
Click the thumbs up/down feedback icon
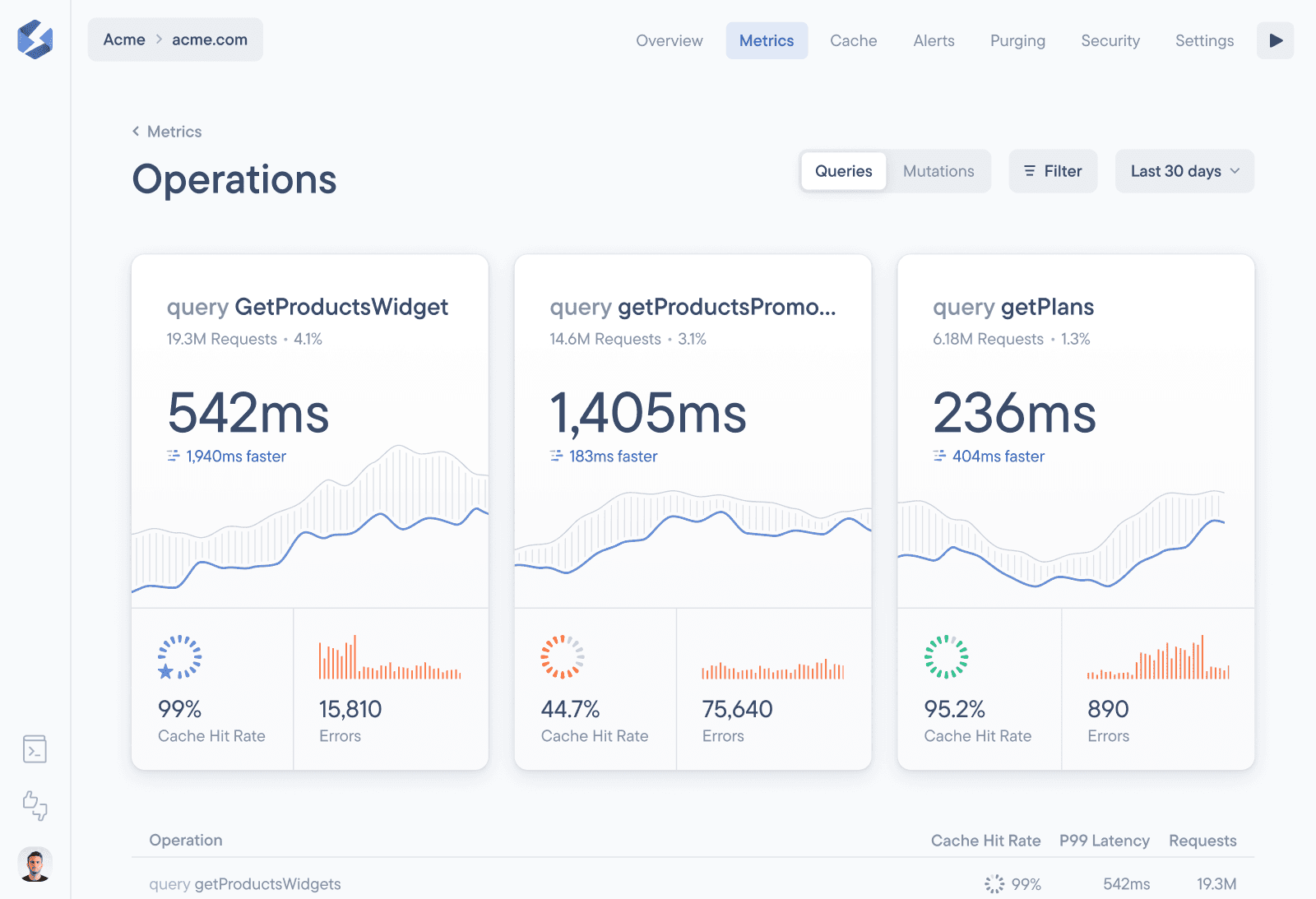(x=35, y=805)
